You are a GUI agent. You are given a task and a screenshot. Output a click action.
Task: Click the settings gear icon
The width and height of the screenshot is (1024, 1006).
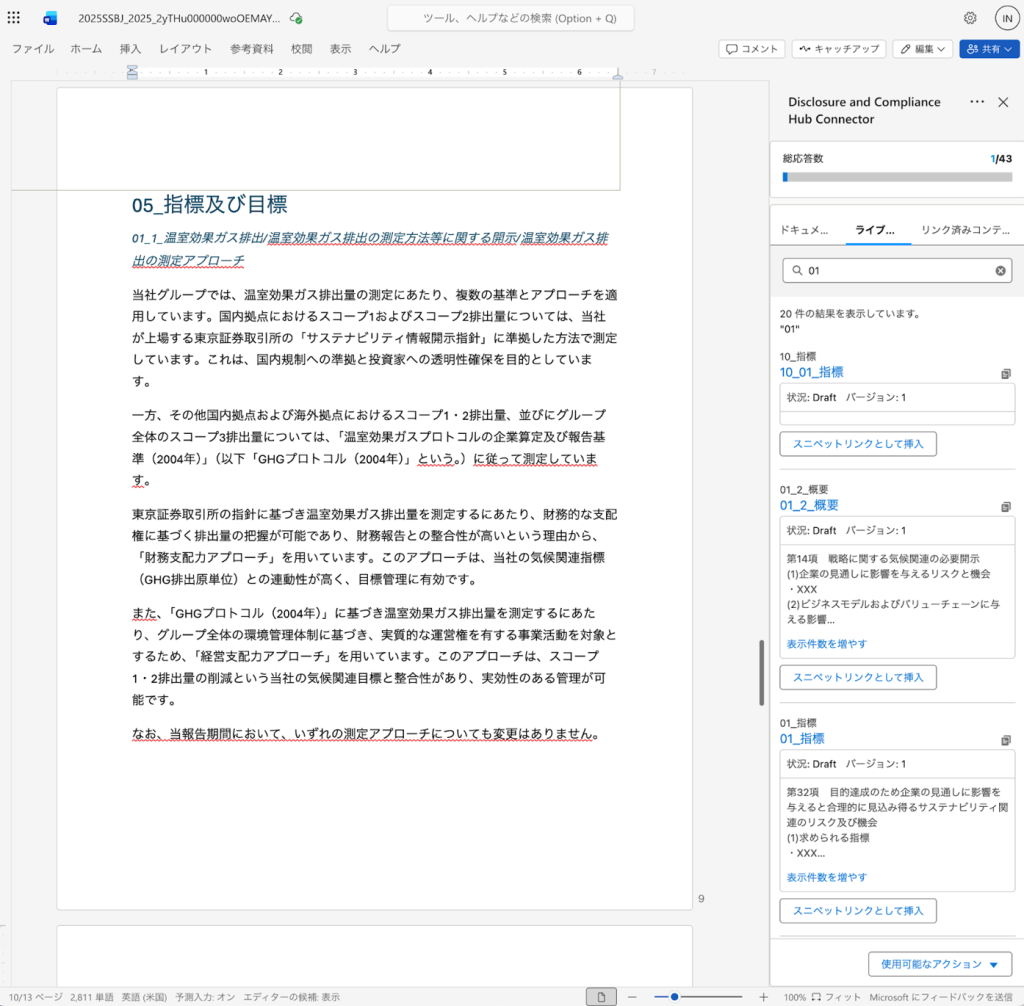[969, 17]
